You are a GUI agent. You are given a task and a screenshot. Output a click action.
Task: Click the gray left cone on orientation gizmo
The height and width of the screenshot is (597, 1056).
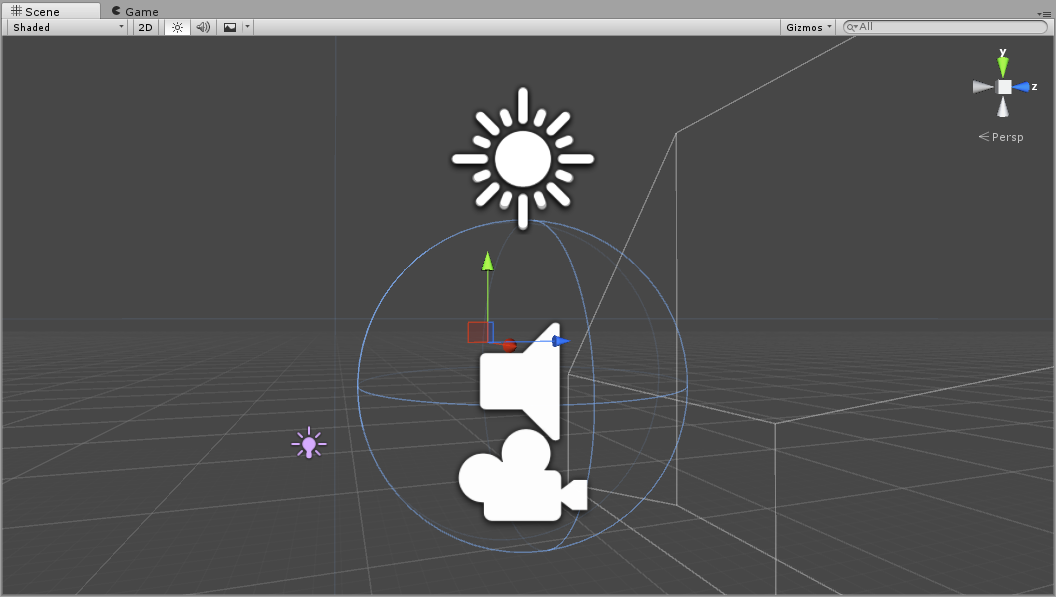[x=982, y=87]
